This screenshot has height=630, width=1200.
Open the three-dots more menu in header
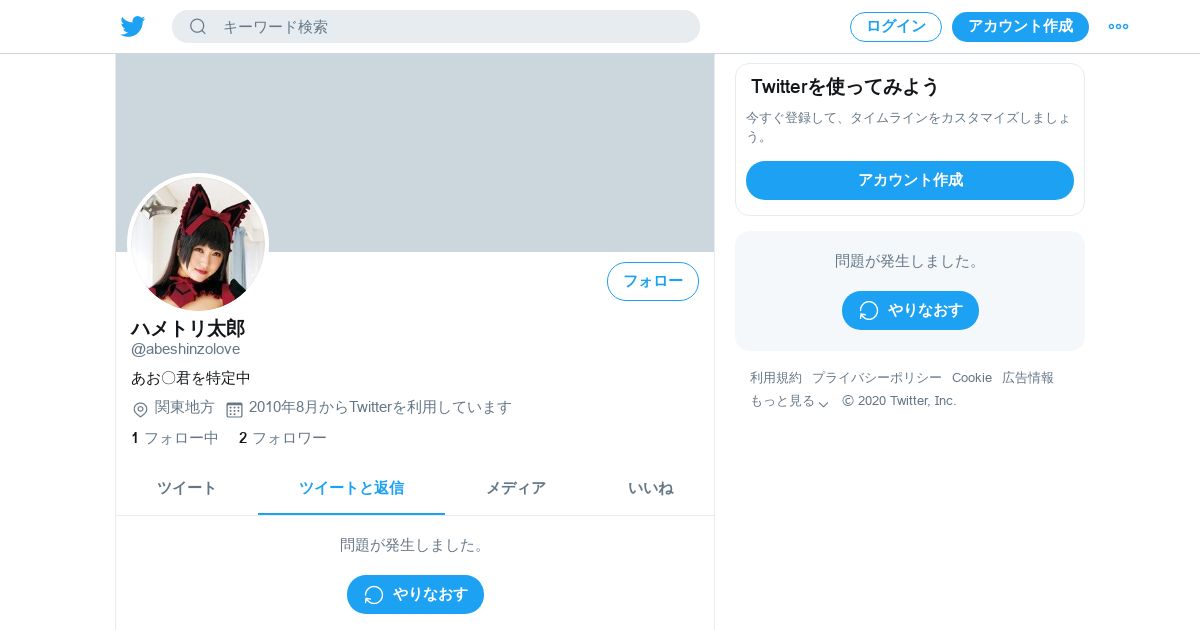(1118, 27)
